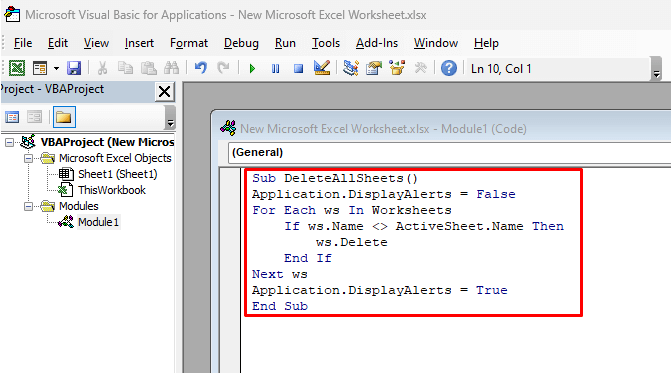This screenshot has width=671, height=378.
Task: Click the 'End Sub' code line
Action: [x=279, y=307]
